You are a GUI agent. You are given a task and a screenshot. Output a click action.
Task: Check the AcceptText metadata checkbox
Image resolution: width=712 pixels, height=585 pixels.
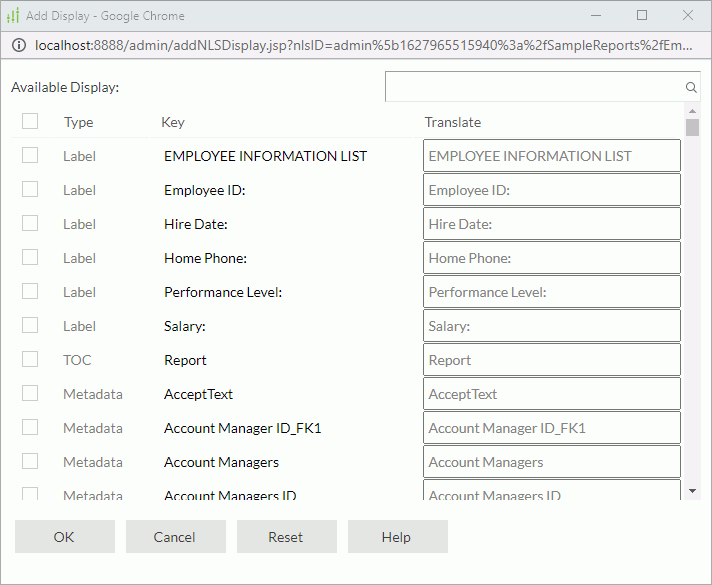(30, 393)
